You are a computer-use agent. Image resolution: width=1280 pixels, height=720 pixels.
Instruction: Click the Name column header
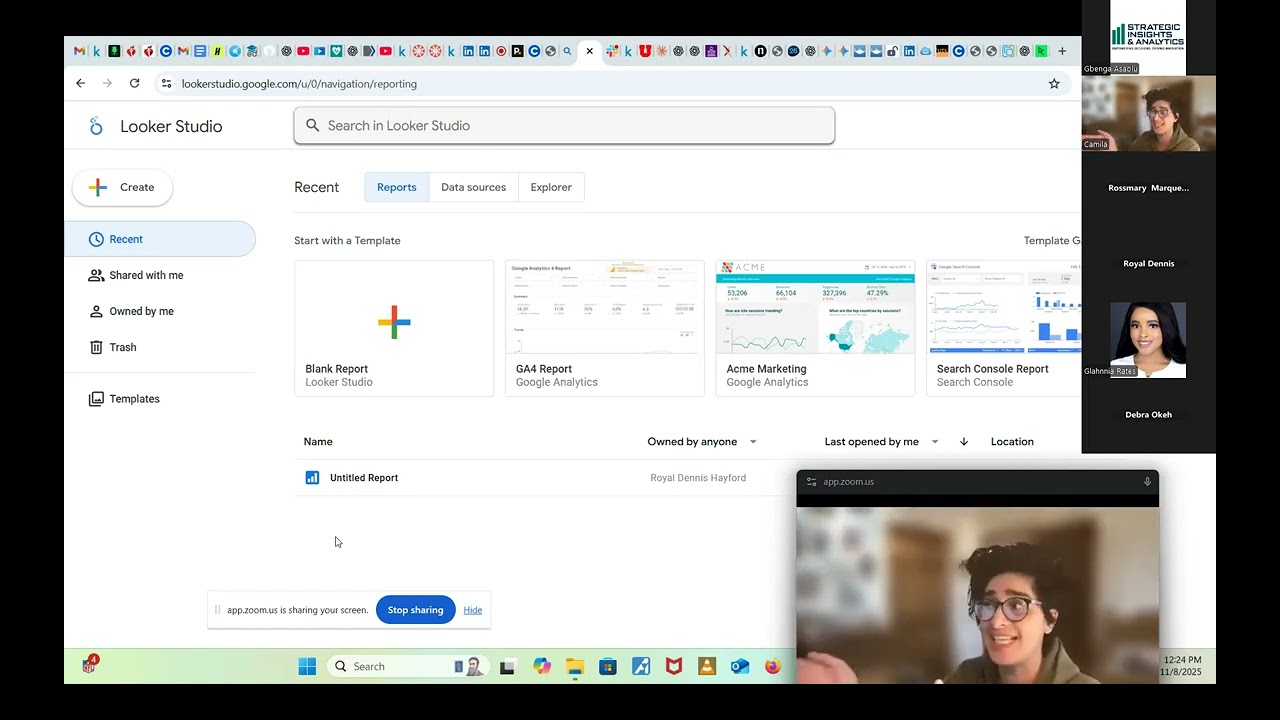[x=318, y=442]
